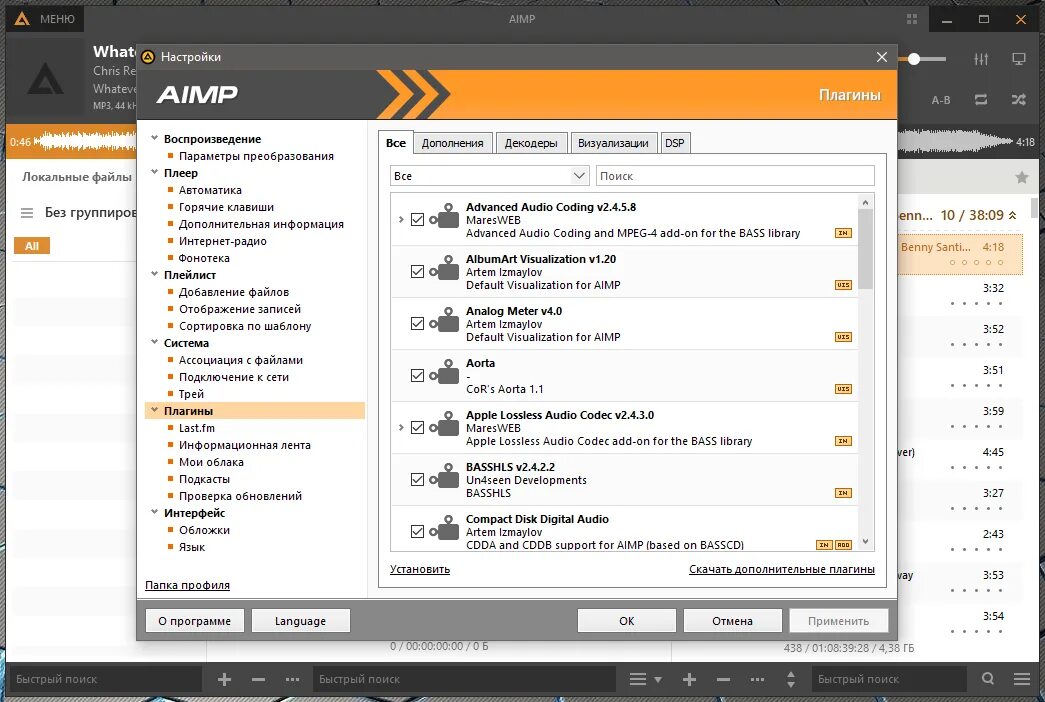The image size is (1045, 702).
Task: Click plus icon in left bottom toolbar
Action: 224,679
